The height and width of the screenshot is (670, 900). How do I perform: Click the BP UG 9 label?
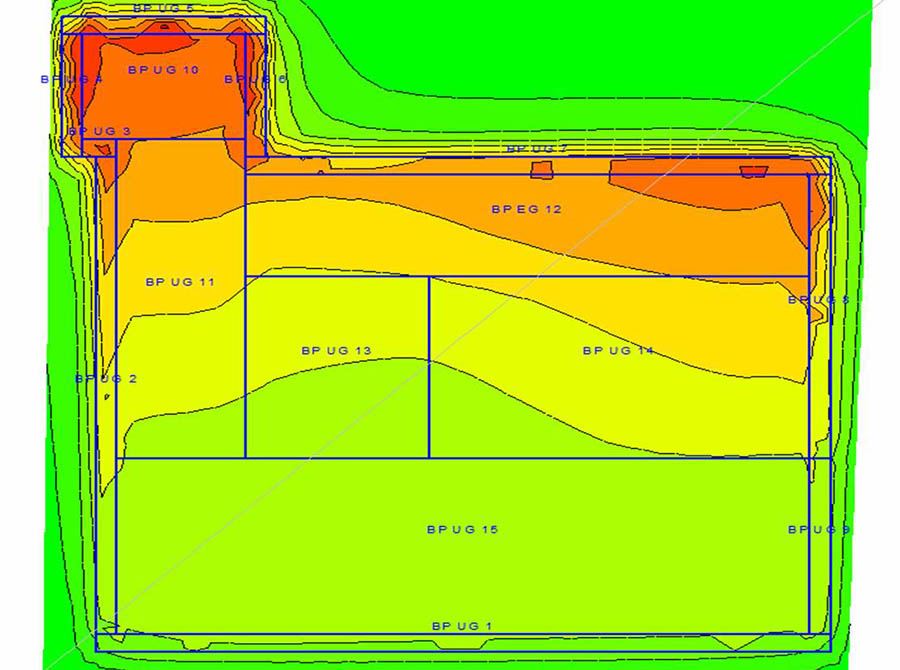click(x=818, y=529)
